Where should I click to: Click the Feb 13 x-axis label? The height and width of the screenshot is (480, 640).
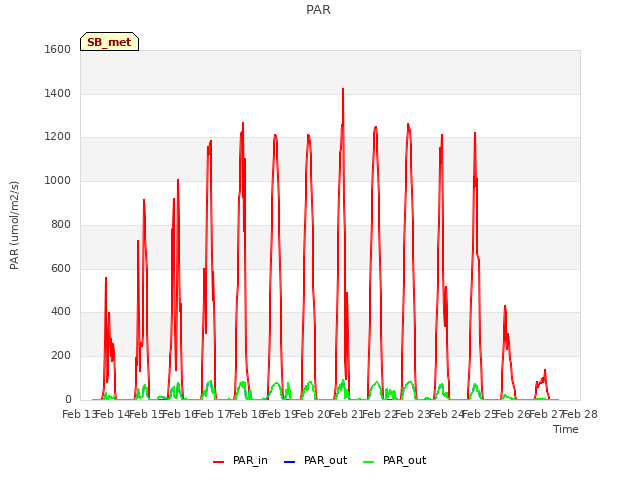pyautogui.click(x=79, y=414)
